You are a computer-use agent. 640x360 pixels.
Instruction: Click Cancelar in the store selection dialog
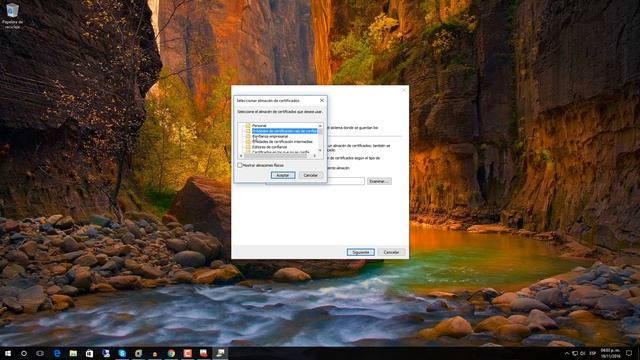(311, 175)
